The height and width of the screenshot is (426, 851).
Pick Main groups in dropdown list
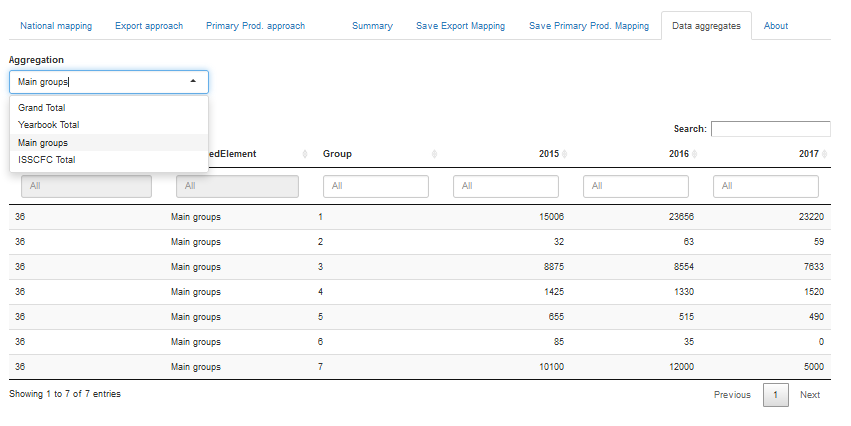[43, 143]
